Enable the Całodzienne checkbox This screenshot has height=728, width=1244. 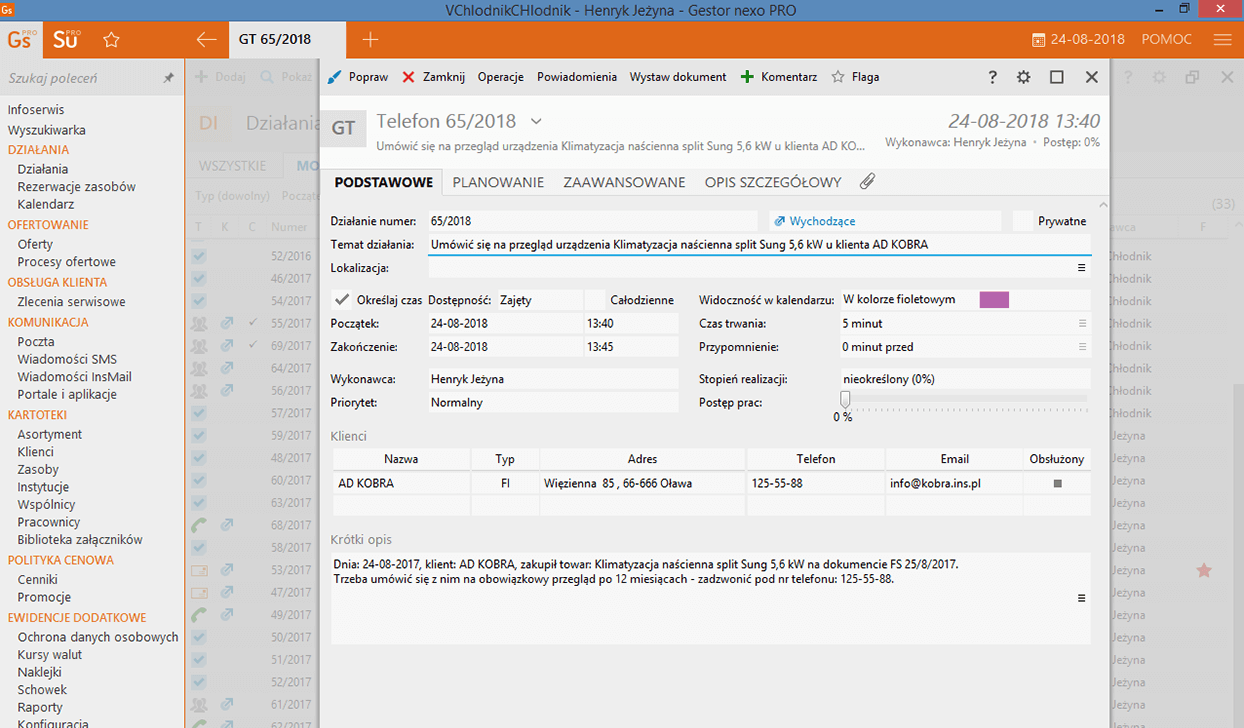coord(596,299)
